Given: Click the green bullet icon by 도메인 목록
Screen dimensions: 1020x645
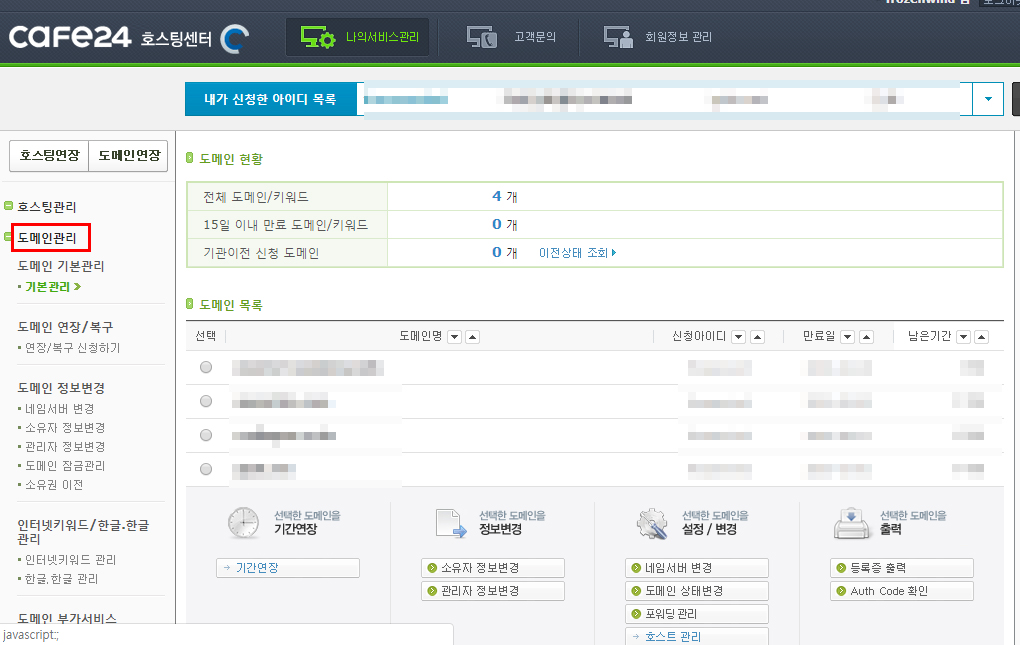Looking at the screenshot, I should 190,304.
